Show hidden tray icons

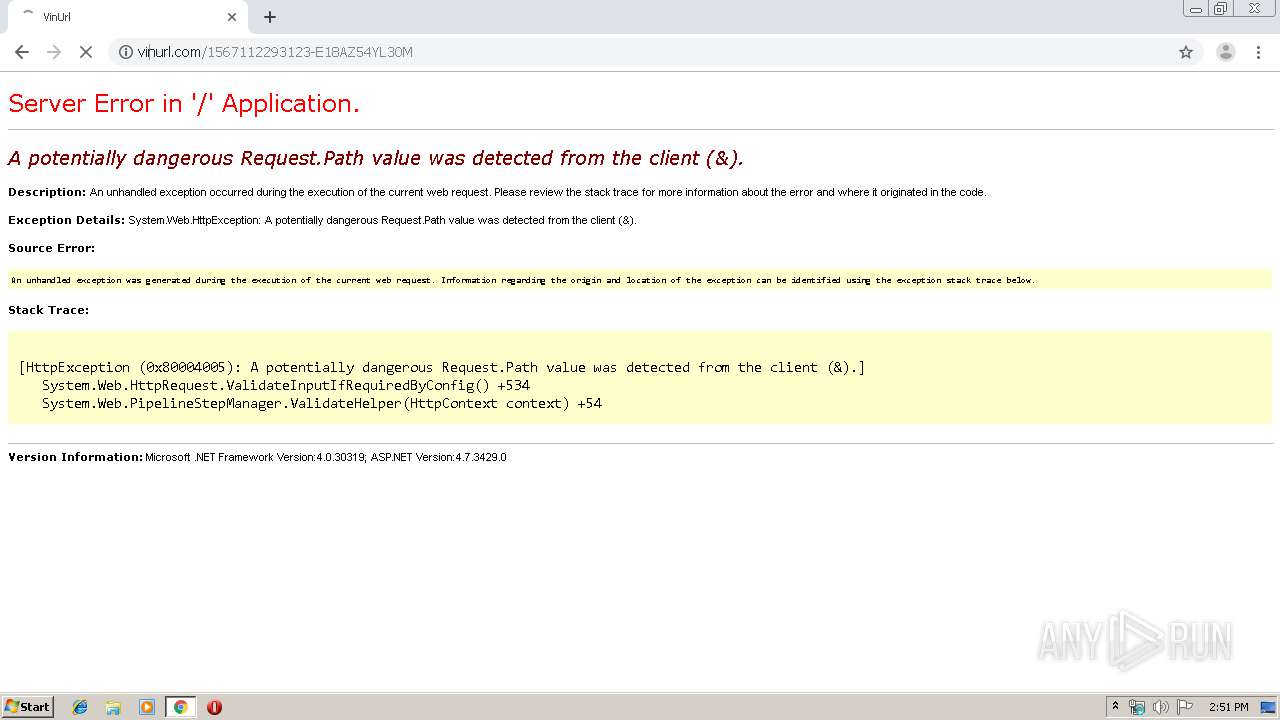point(1116,707)
